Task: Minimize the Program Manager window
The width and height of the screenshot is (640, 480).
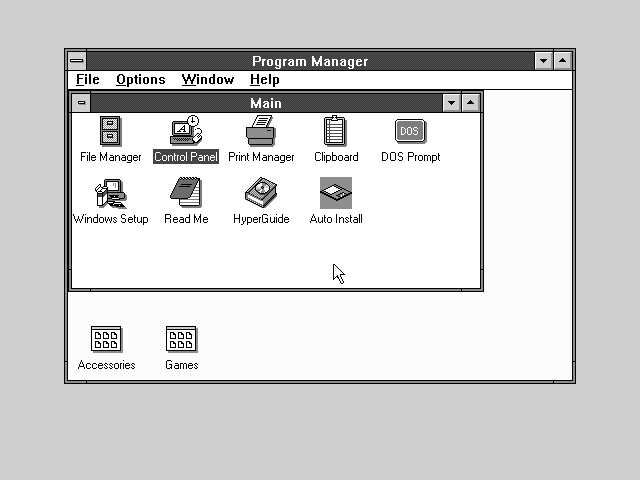Action: (544, 61)
